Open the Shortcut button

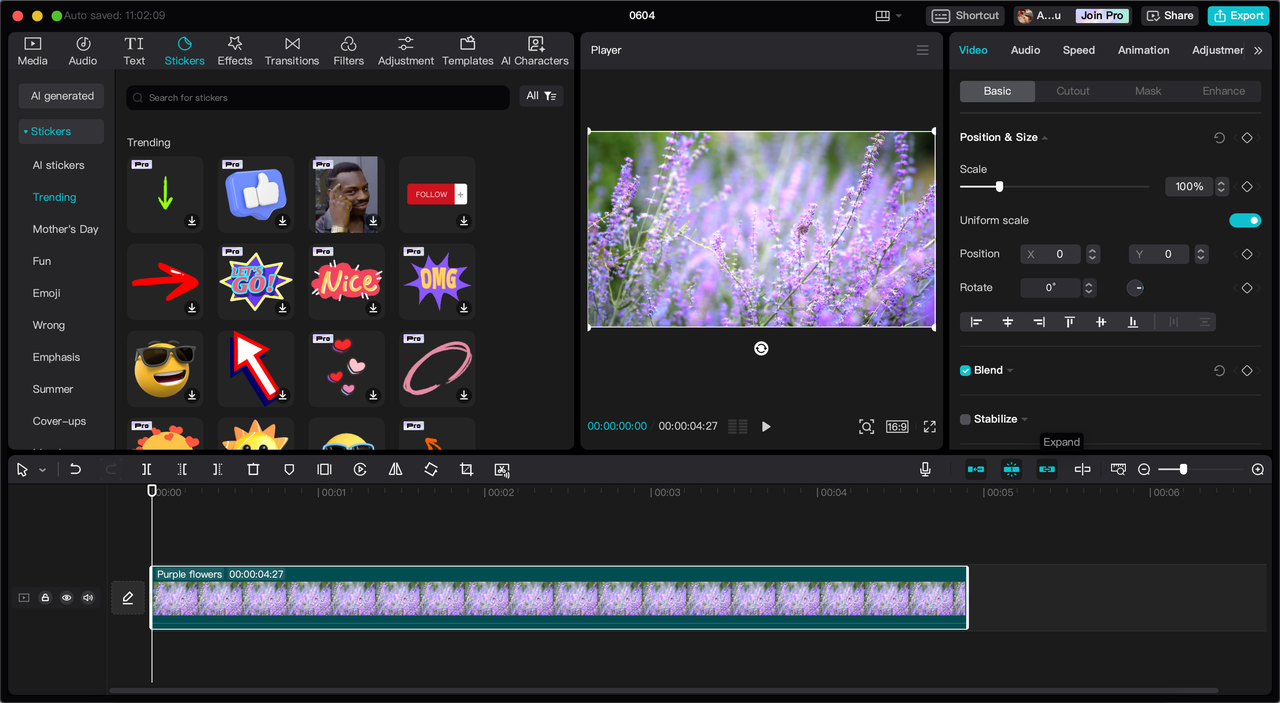(966, 16)
